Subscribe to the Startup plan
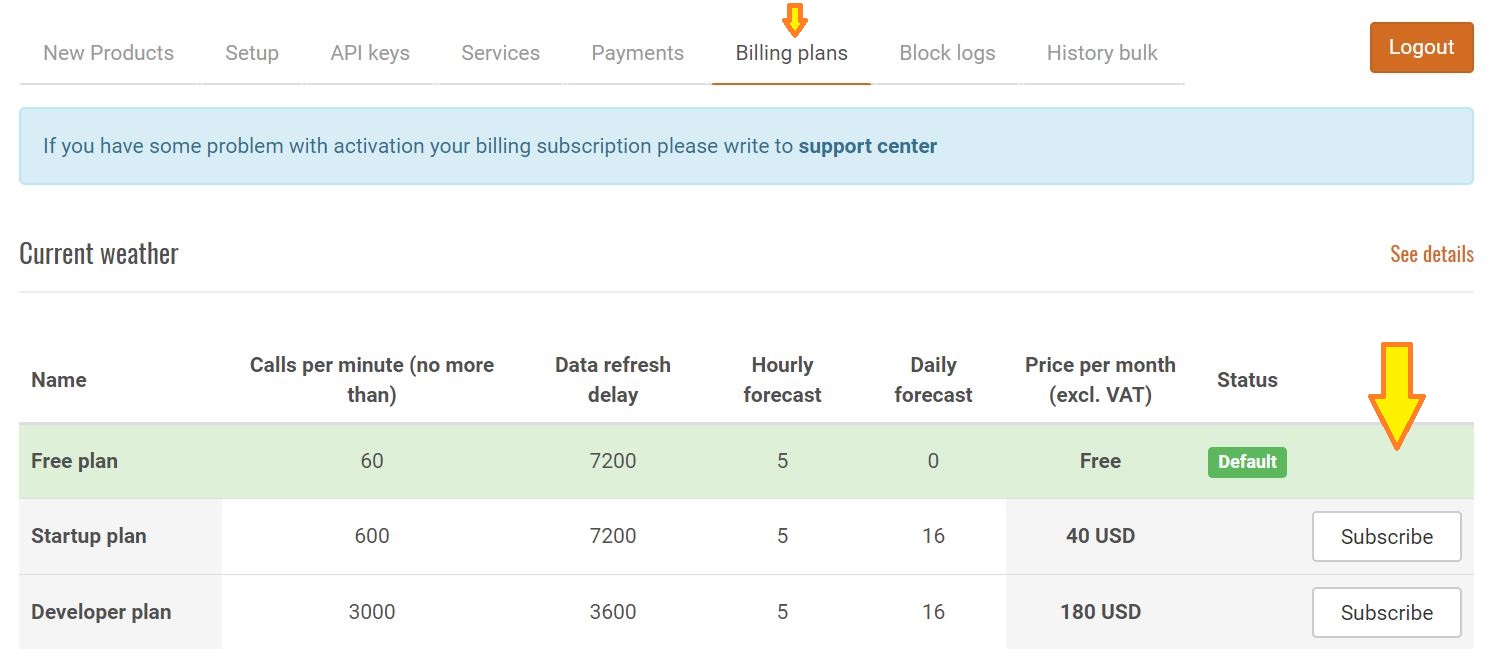Screen dimensions: 1491x649 pos(1386,537)
